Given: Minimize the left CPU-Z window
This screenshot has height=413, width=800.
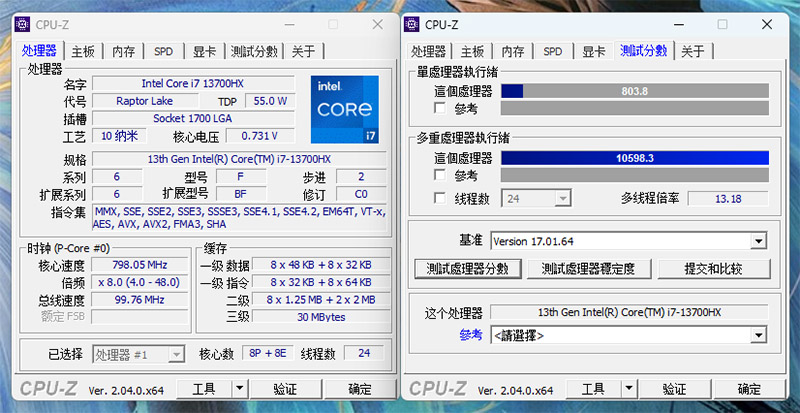Looking at the screenshot, I should click(x=289, y=25).
